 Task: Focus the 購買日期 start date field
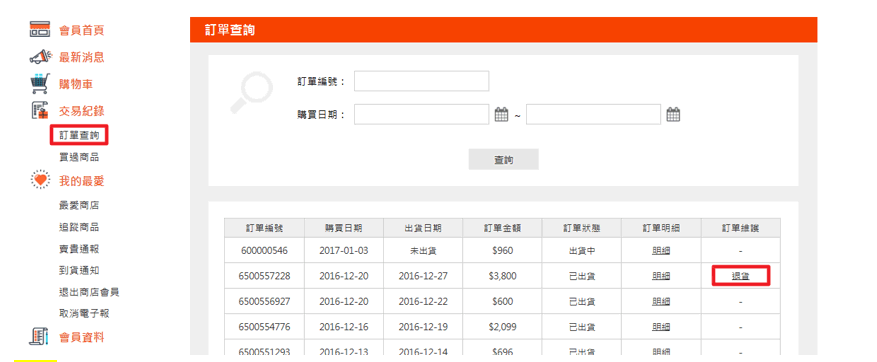[x=421, y=114]
